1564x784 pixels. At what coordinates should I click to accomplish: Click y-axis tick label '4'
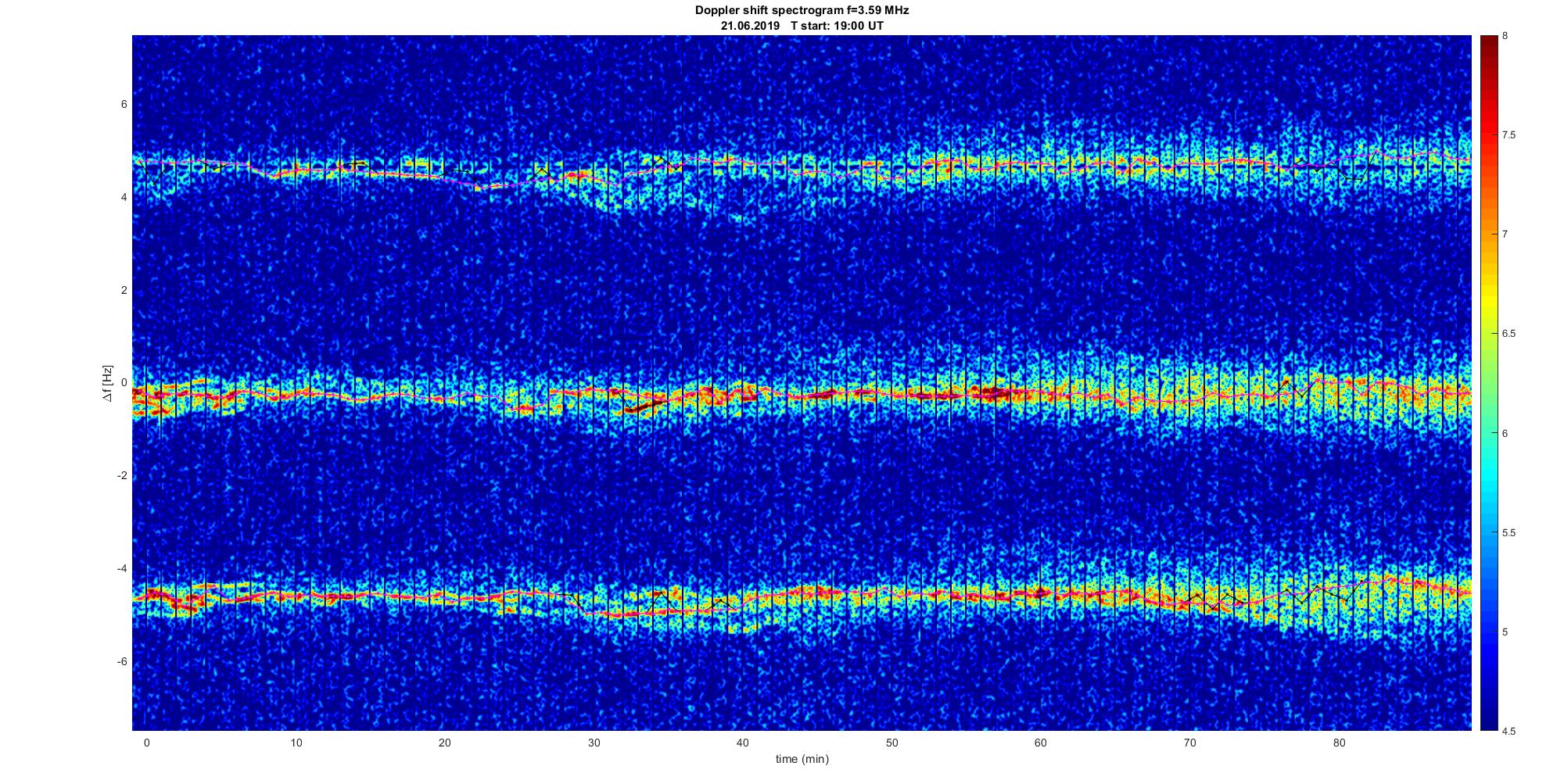pos(124,198)
